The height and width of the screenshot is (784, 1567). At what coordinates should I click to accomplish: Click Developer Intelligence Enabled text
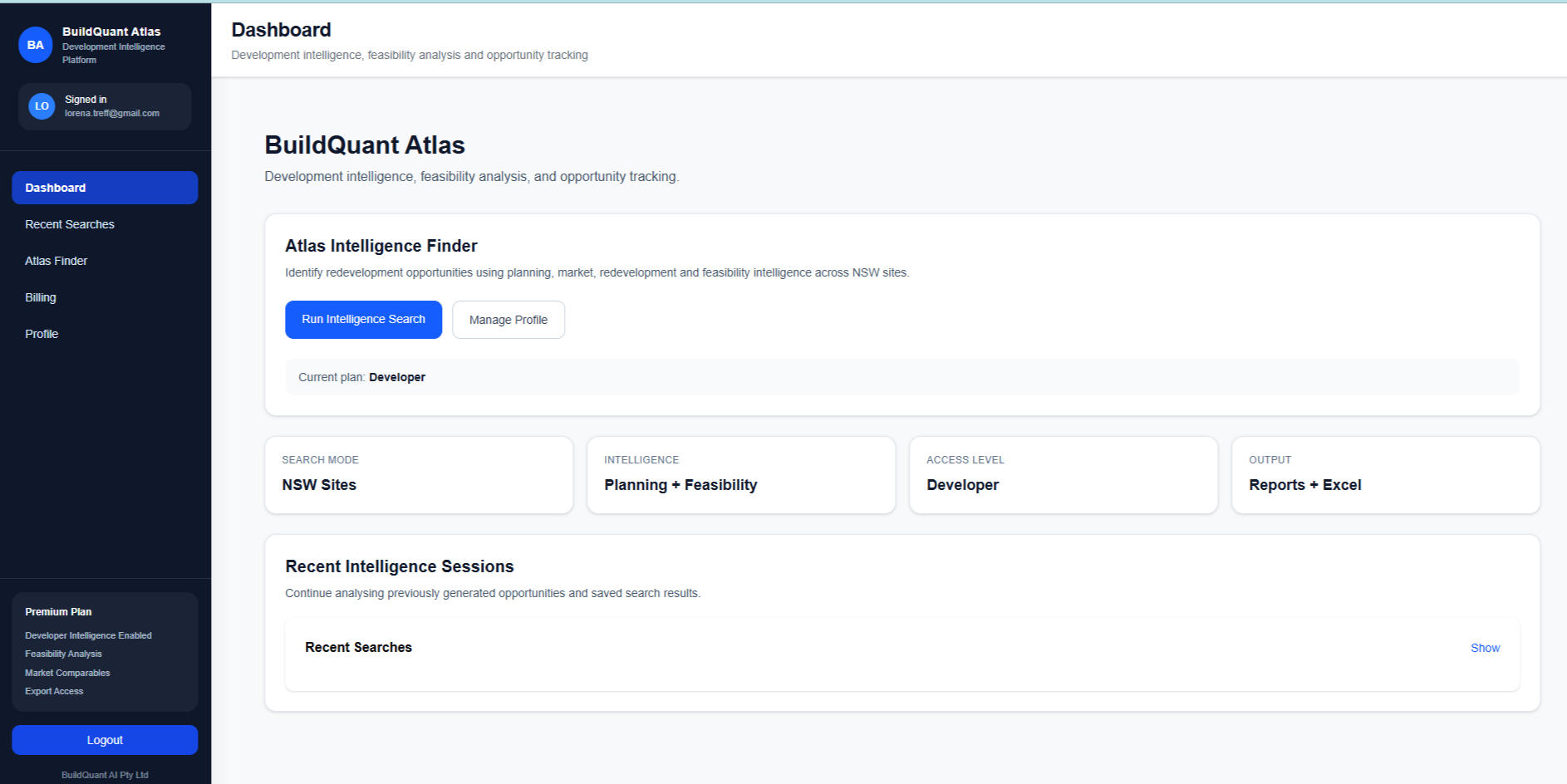pos(88,635)
